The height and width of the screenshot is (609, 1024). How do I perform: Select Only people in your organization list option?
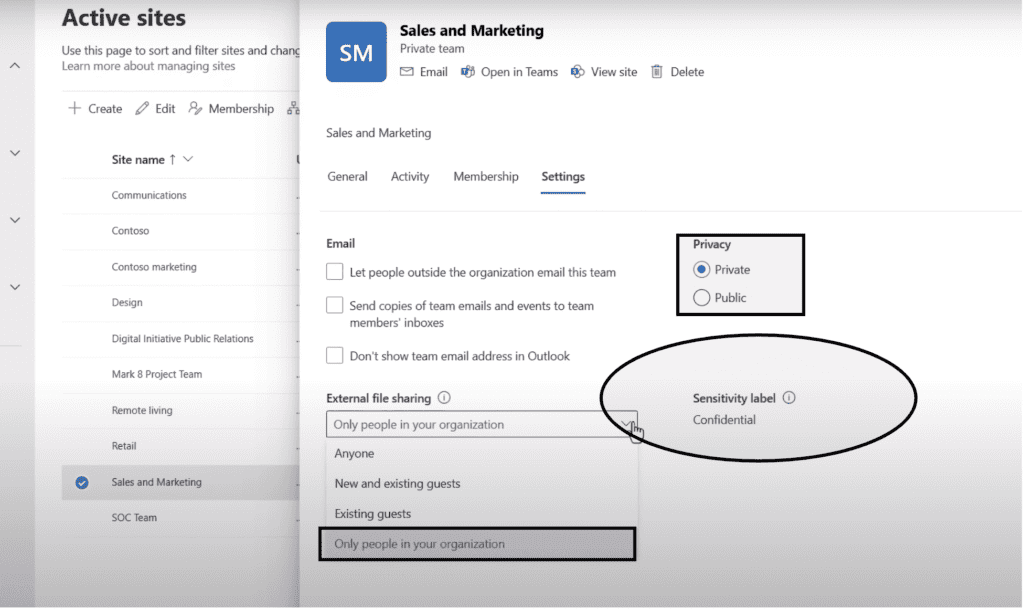[x=477, y=544]
